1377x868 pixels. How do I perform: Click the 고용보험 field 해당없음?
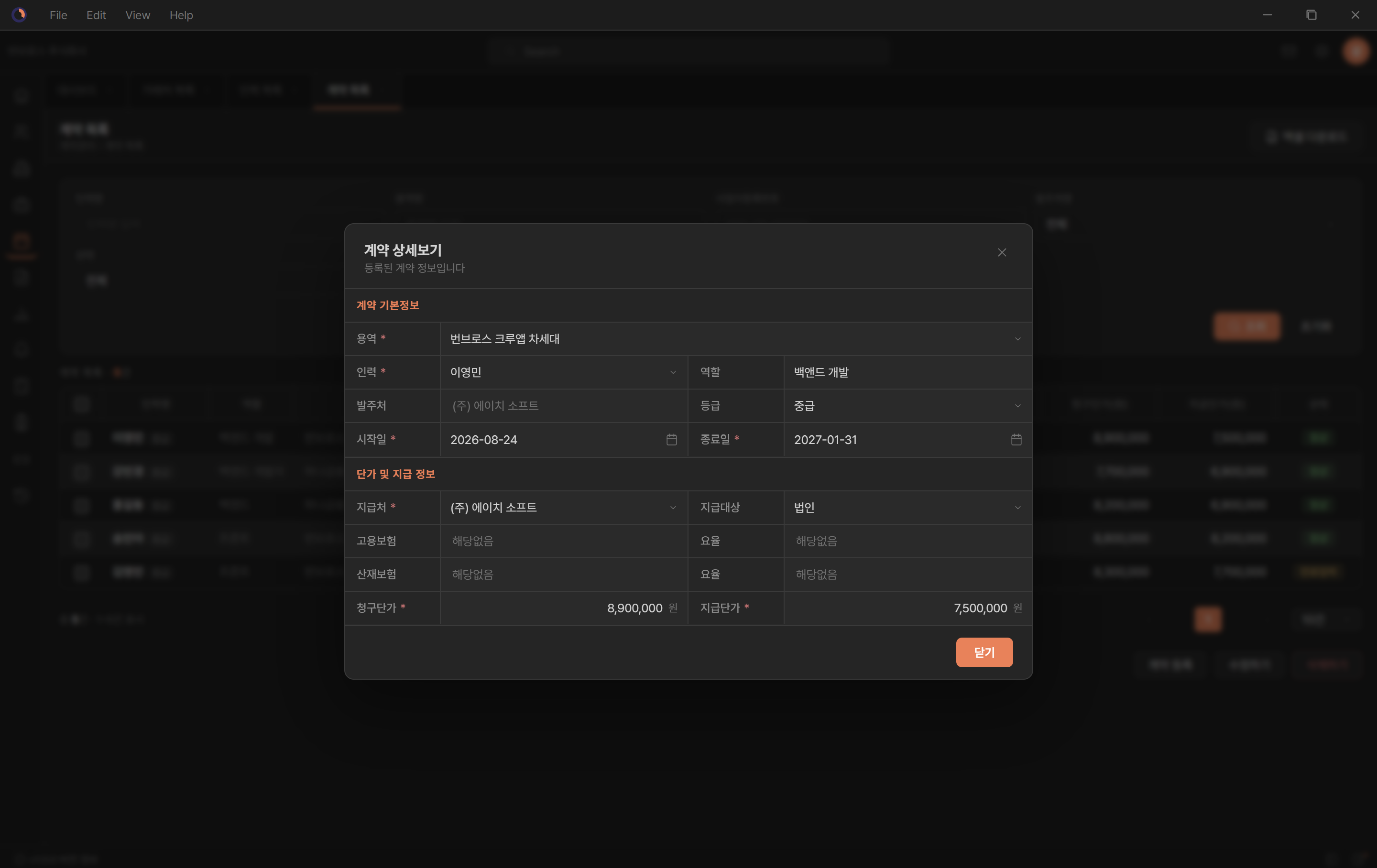pos(563,541)
